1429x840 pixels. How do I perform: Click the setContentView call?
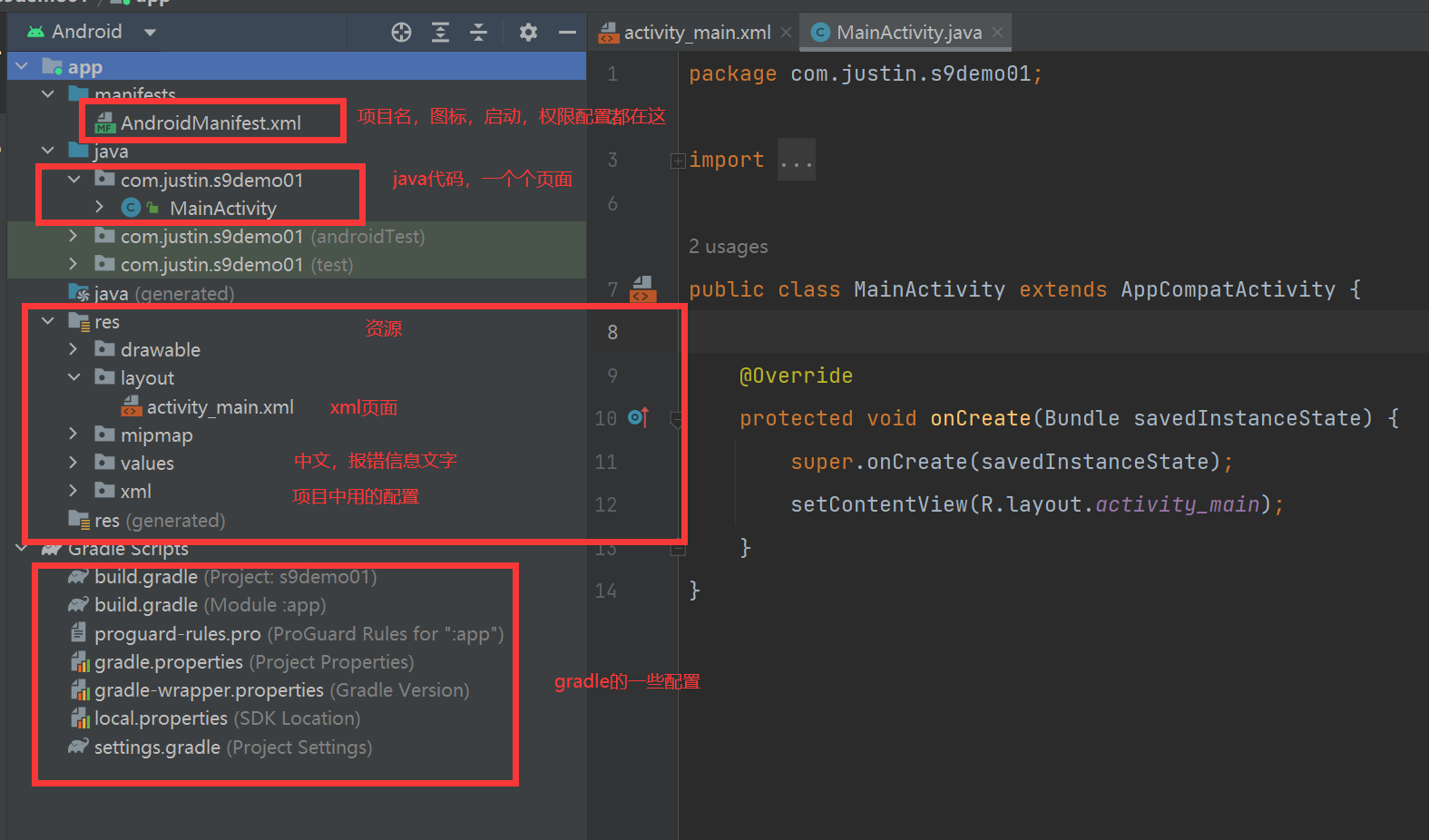pos(879,504)
